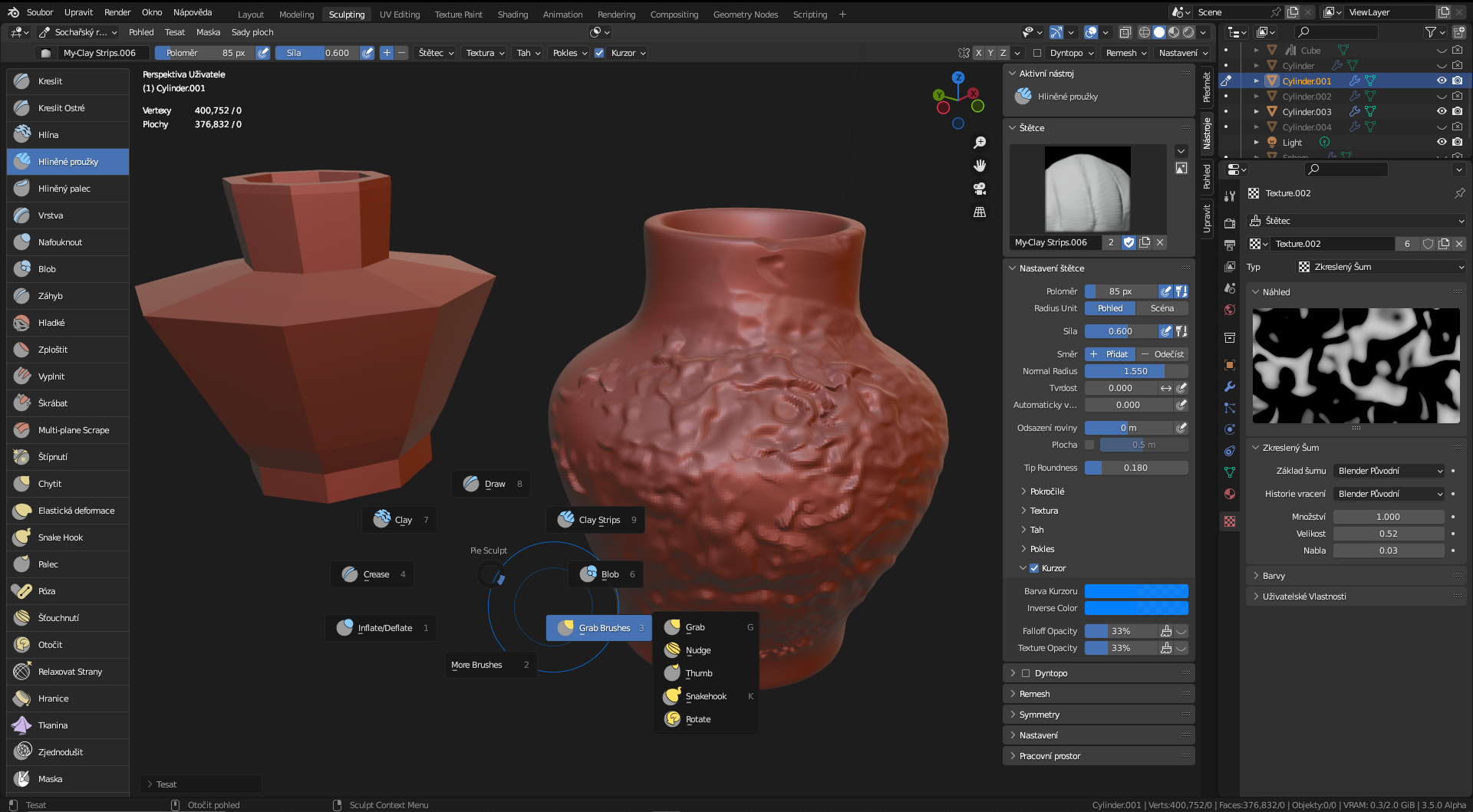The width and height of the screenshot is (1473, 812).
Task: Switch to the Shading workspace tab
Action: click(512, 15)
